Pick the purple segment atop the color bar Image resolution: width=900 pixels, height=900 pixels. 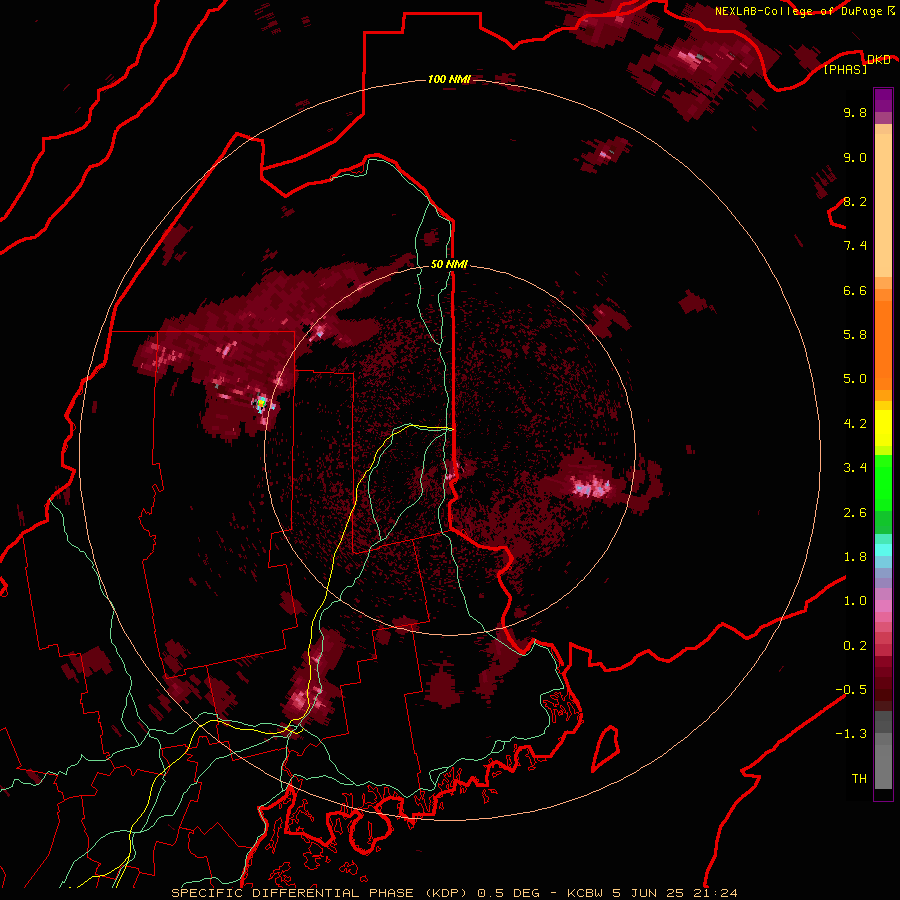pos(883,100)
